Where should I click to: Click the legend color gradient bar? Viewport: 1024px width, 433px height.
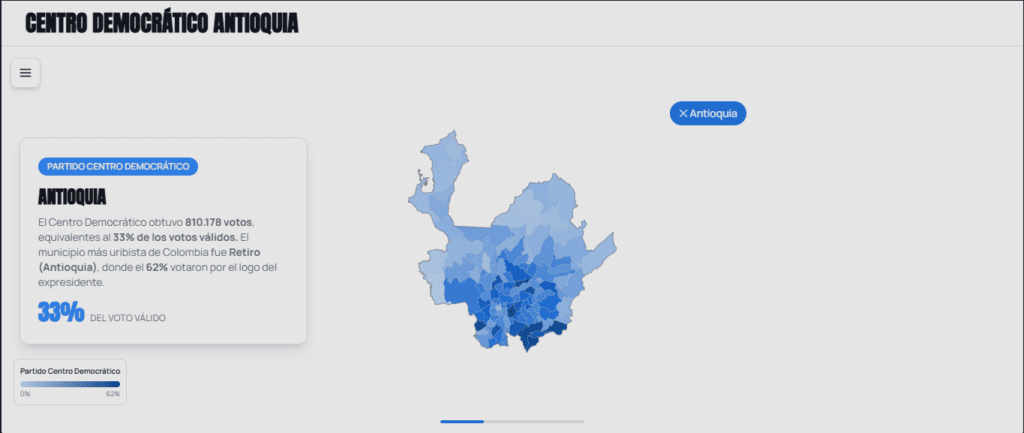click(70, 384)
